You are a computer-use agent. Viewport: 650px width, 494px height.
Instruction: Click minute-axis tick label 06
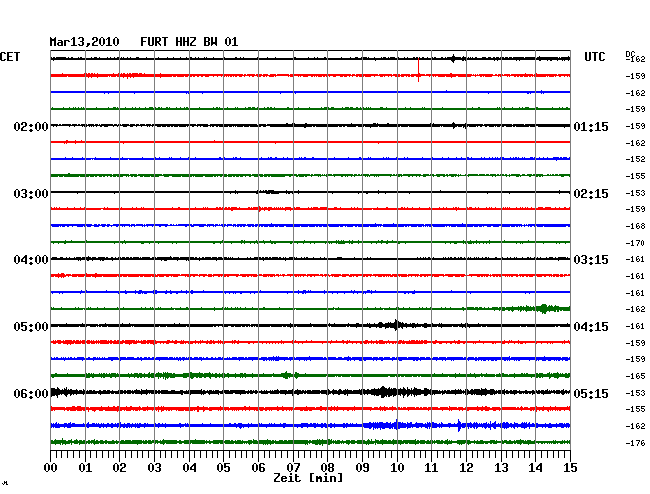point(258,467)
